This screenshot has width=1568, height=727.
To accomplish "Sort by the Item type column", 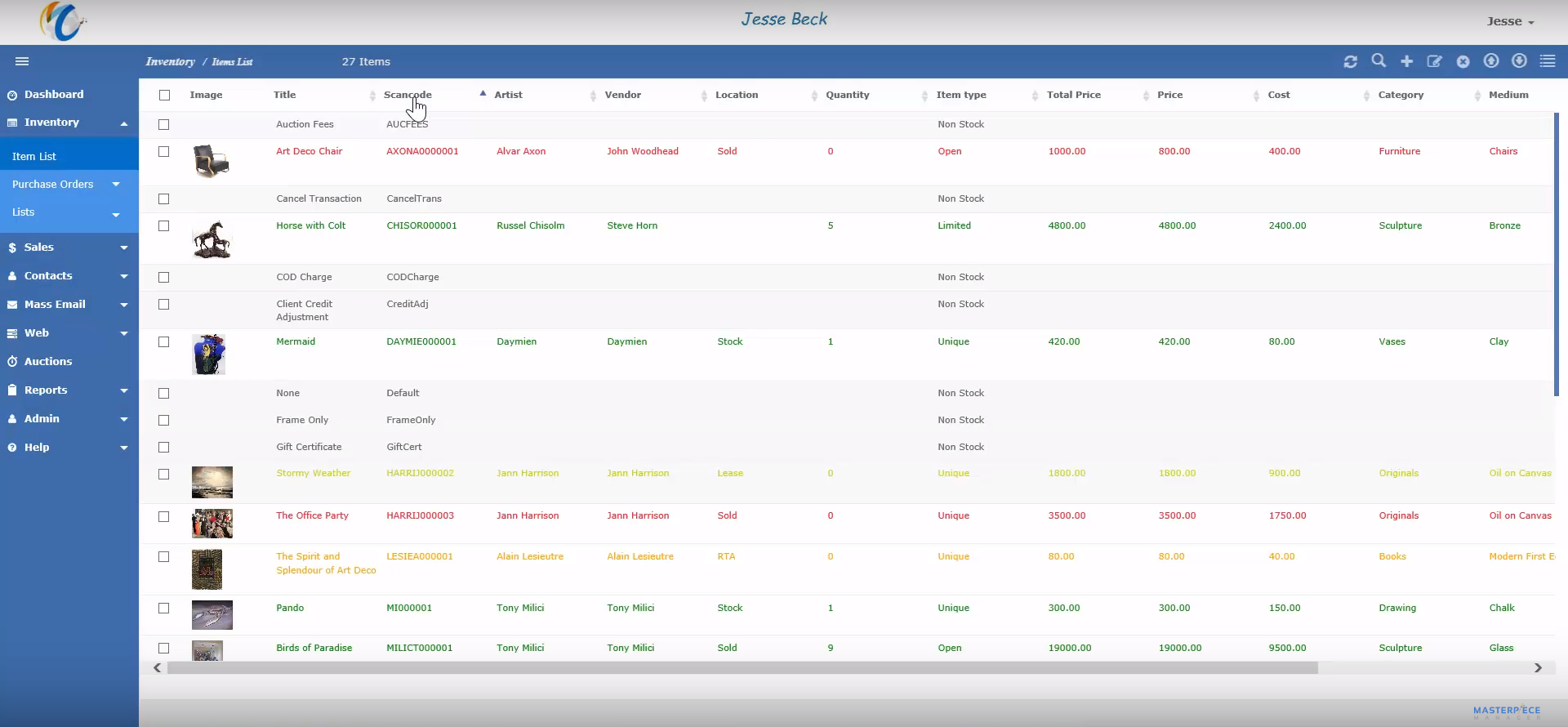I will [x=961, y=95].
